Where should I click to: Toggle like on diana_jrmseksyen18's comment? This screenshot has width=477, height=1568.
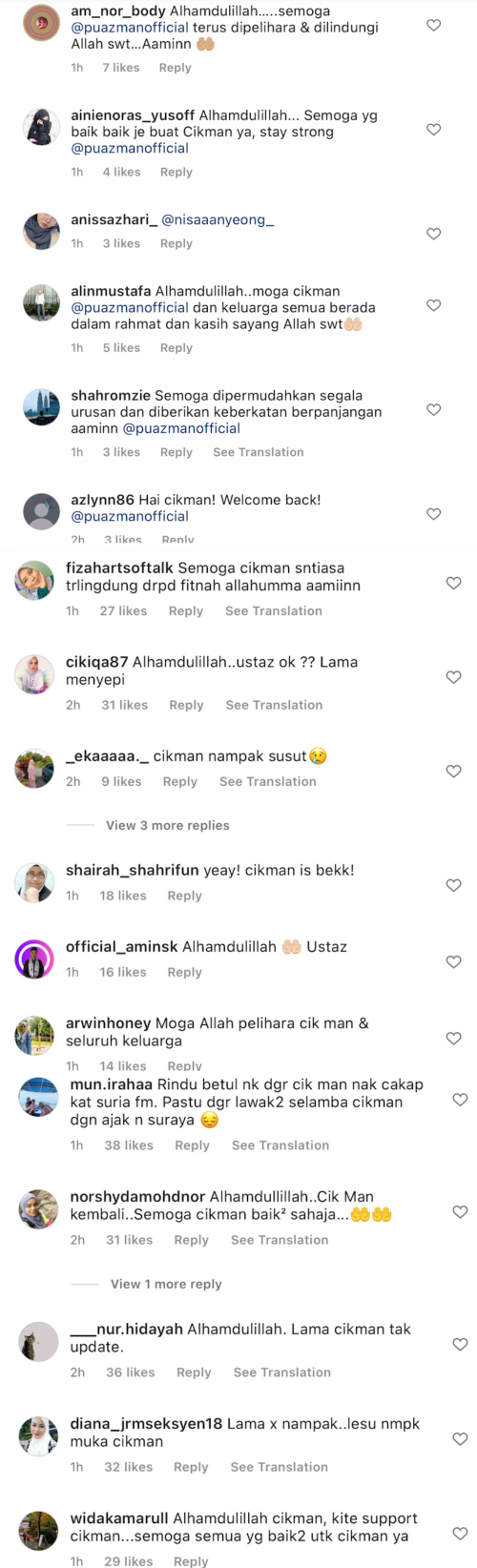(x=460, y=1438)
